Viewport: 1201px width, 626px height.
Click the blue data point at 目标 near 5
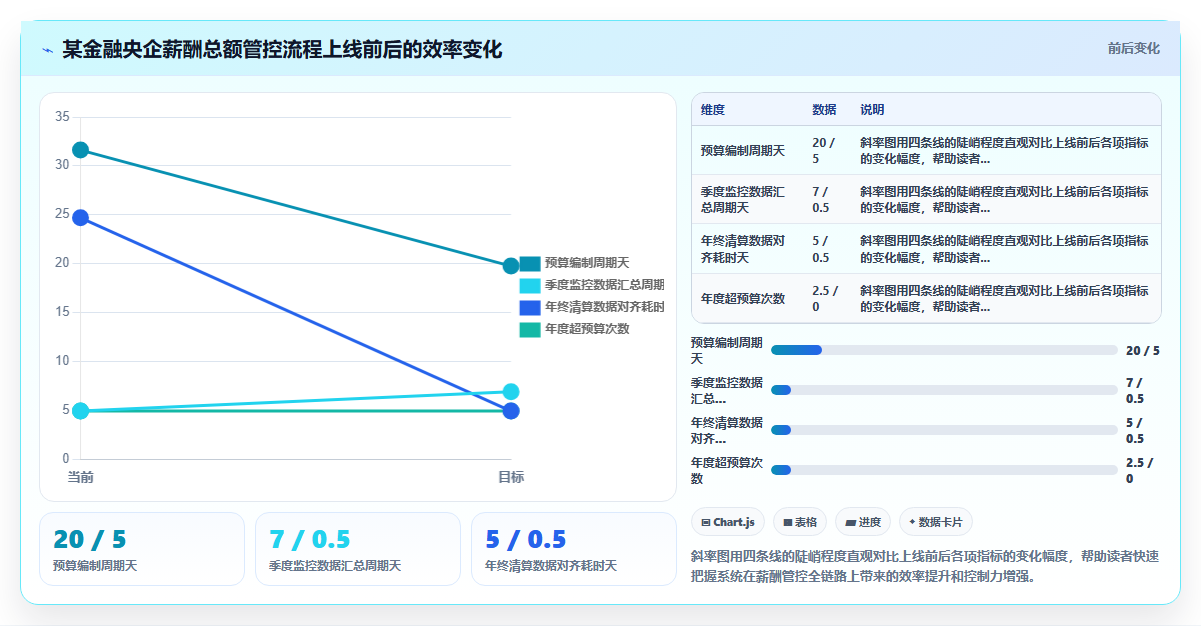click(x=511, y=410)
